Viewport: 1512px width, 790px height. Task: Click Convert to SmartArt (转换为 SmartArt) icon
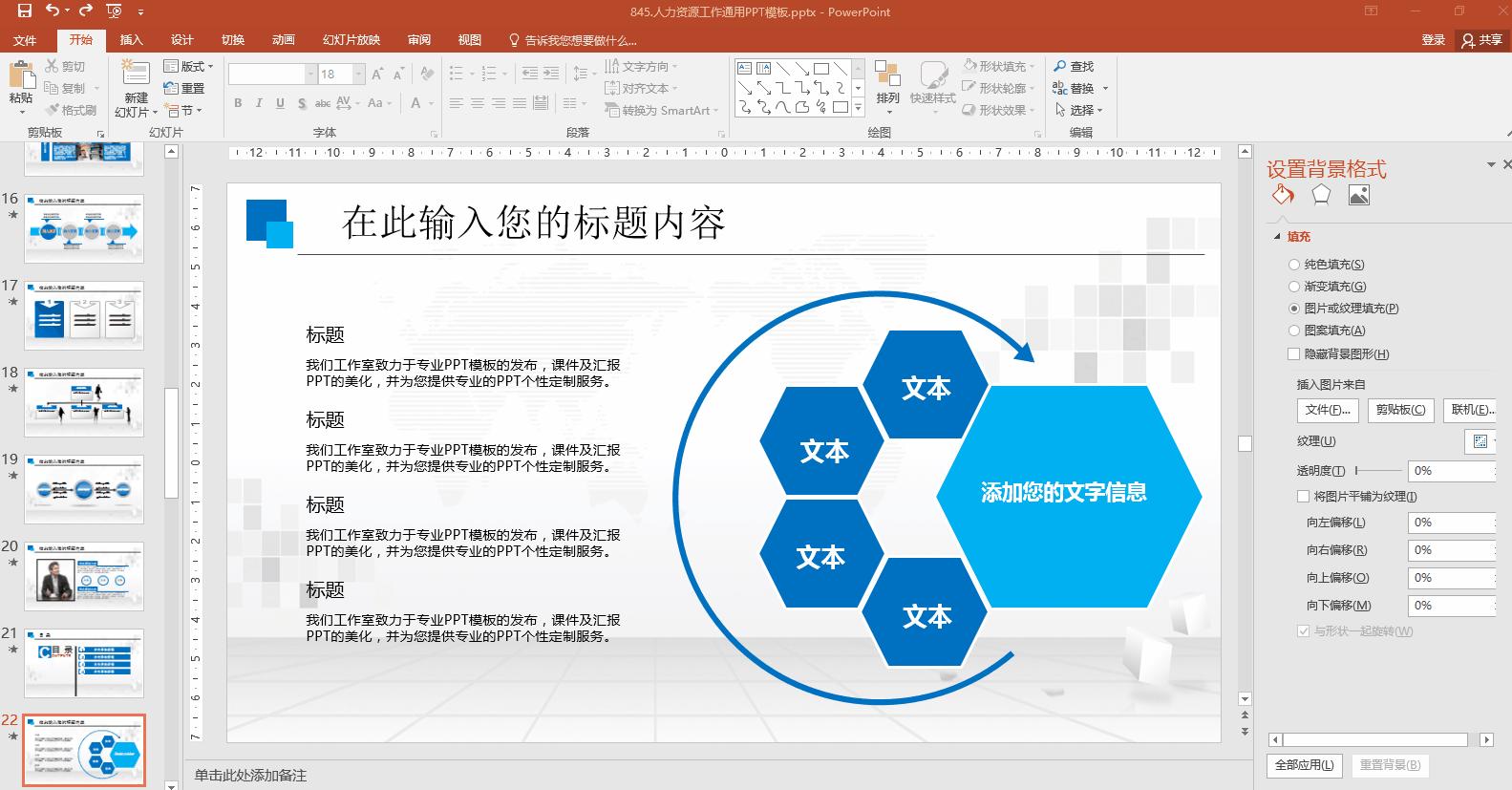coord(612,110)
